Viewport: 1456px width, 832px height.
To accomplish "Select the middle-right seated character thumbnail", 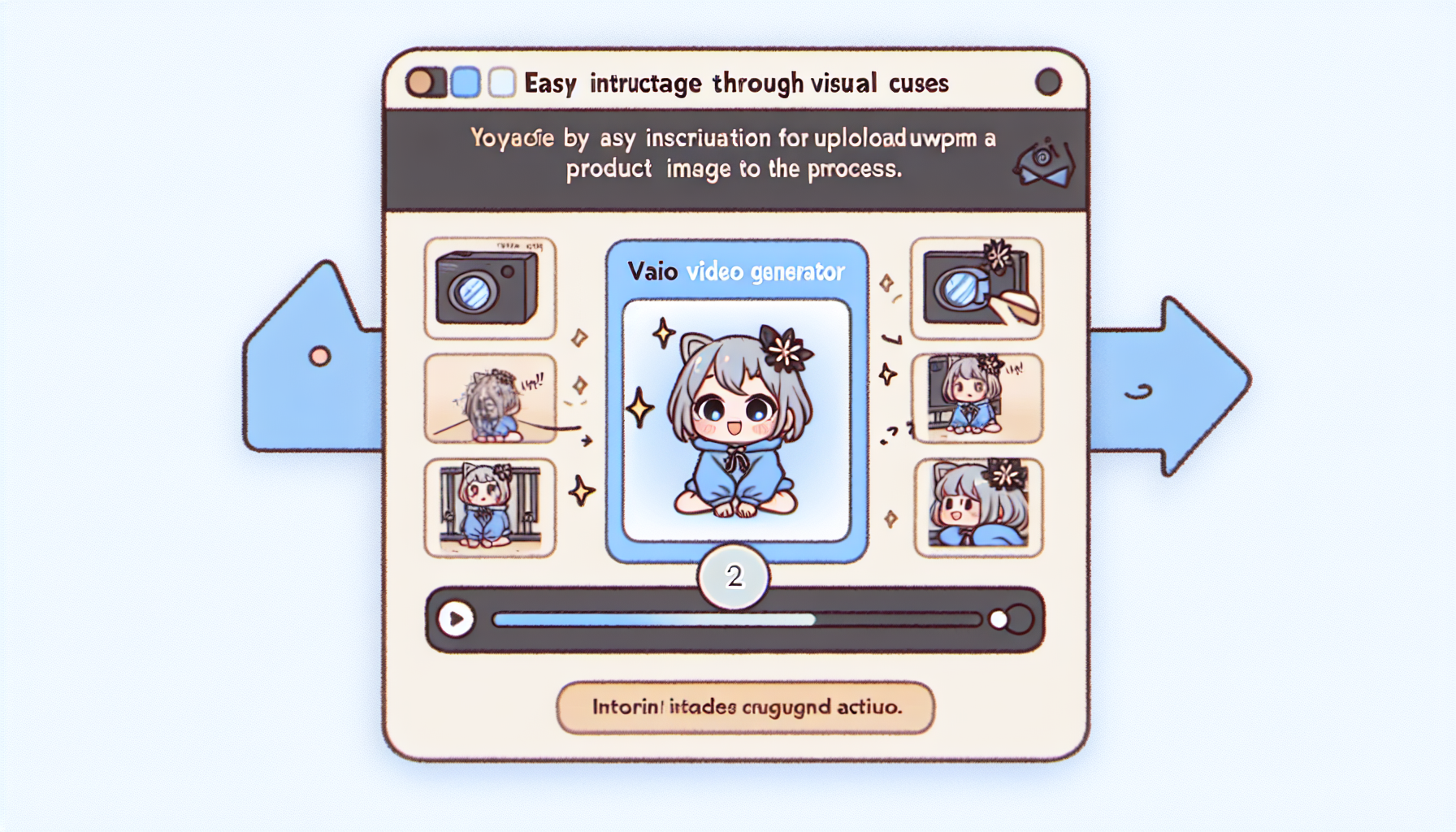I will pyautogui.click(x=977, y=399).
